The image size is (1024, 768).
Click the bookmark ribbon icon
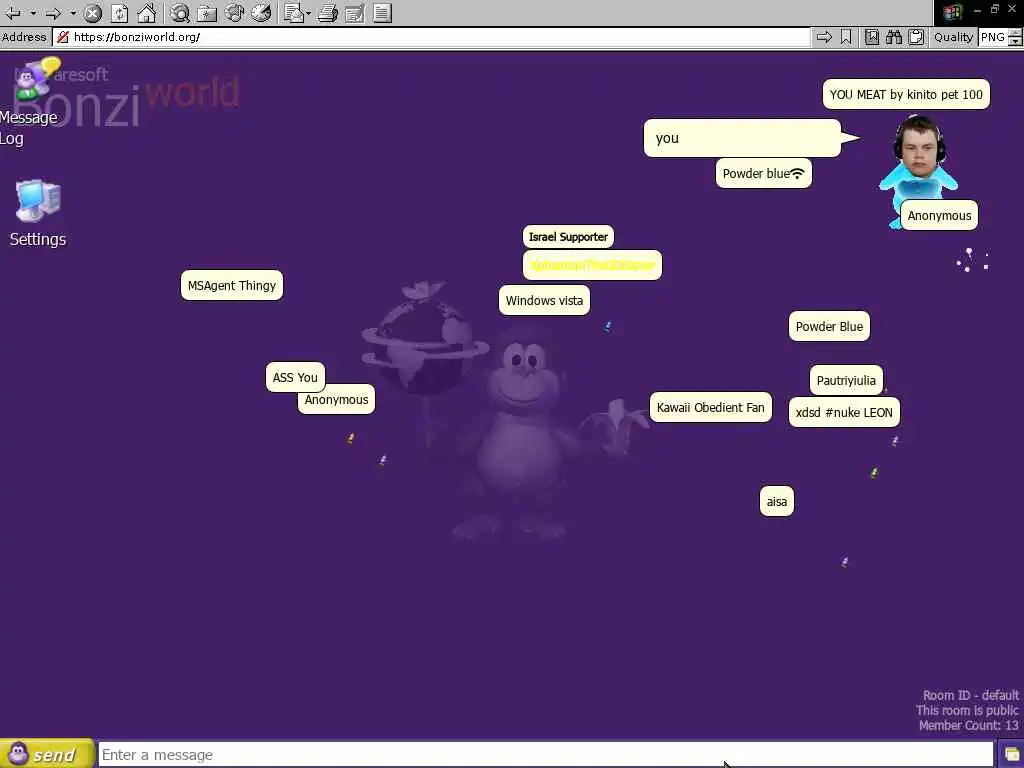(x=846, y=37)
